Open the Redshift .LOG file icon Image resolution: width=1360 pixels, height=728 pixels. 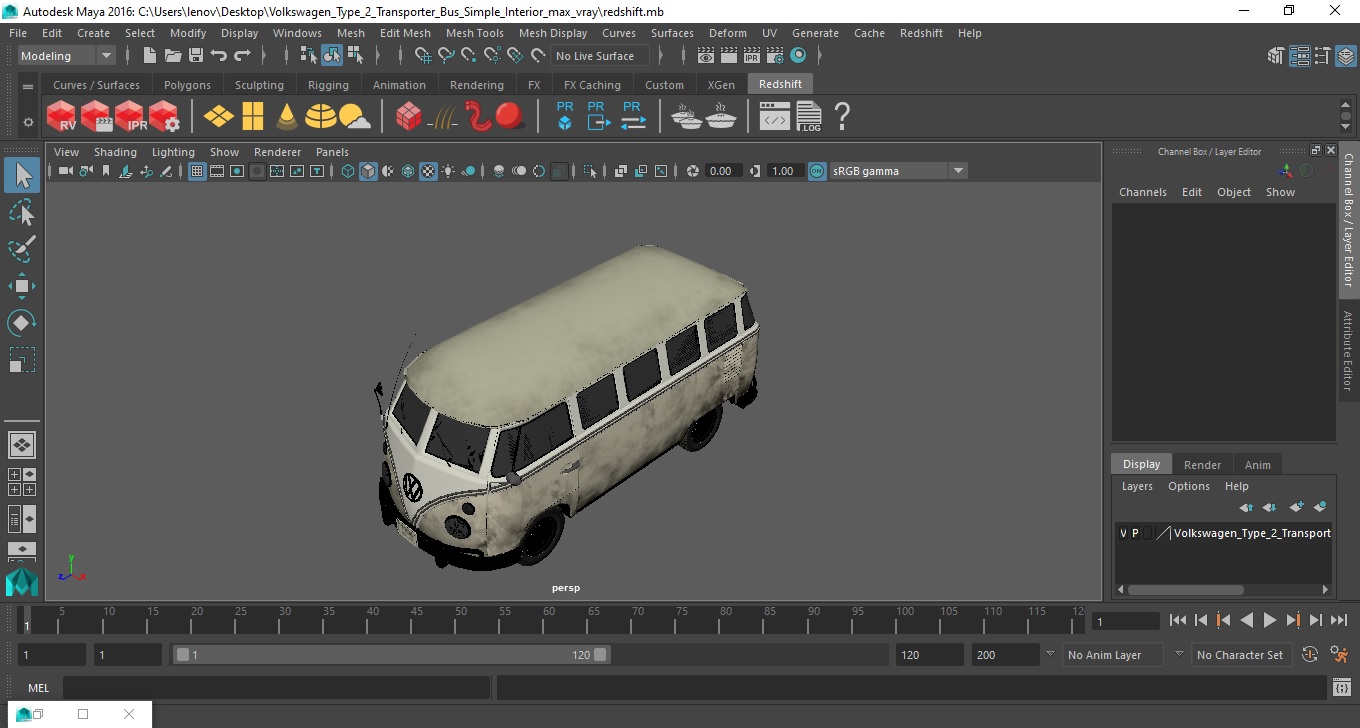809,117
